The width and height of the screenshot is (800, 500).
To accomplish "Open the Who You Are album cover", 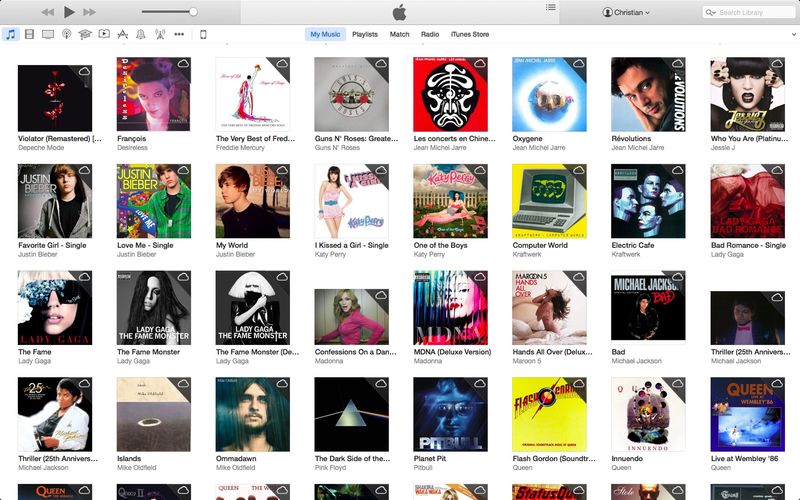I will [x=747, y=94].
